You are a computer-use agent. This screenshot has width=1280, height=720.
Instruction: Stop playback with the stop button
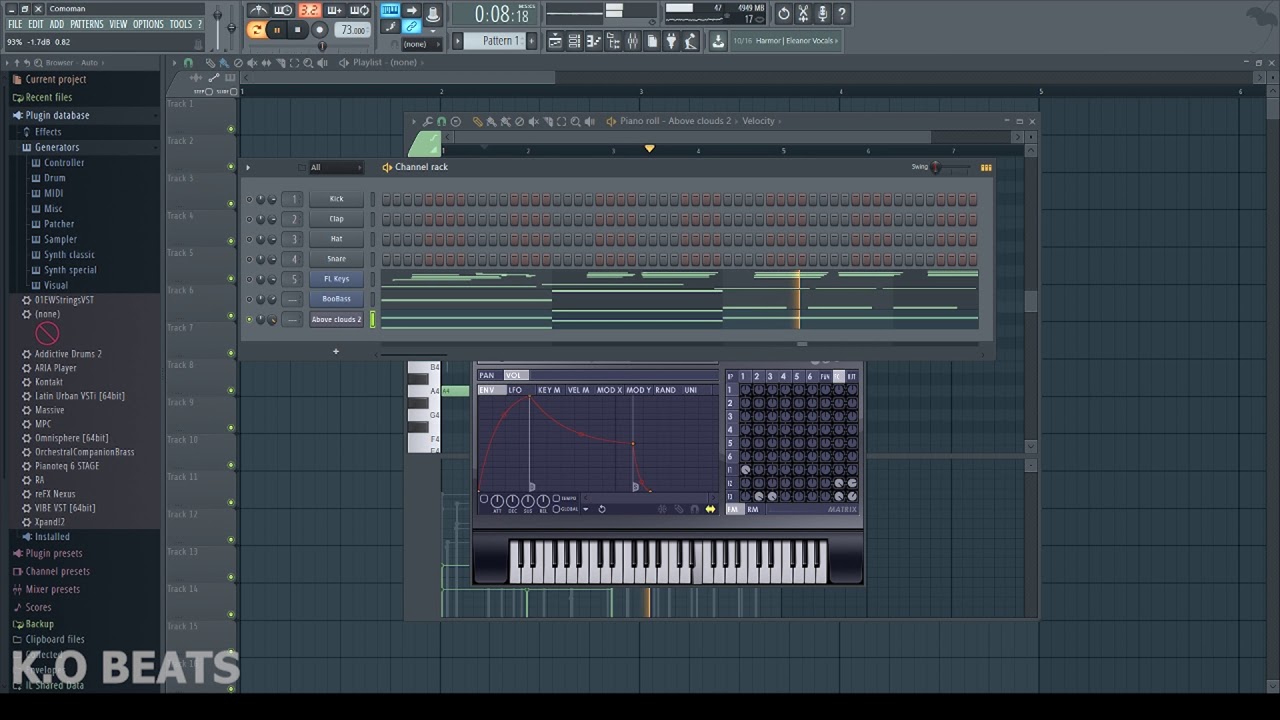click(x=297, y=30)
